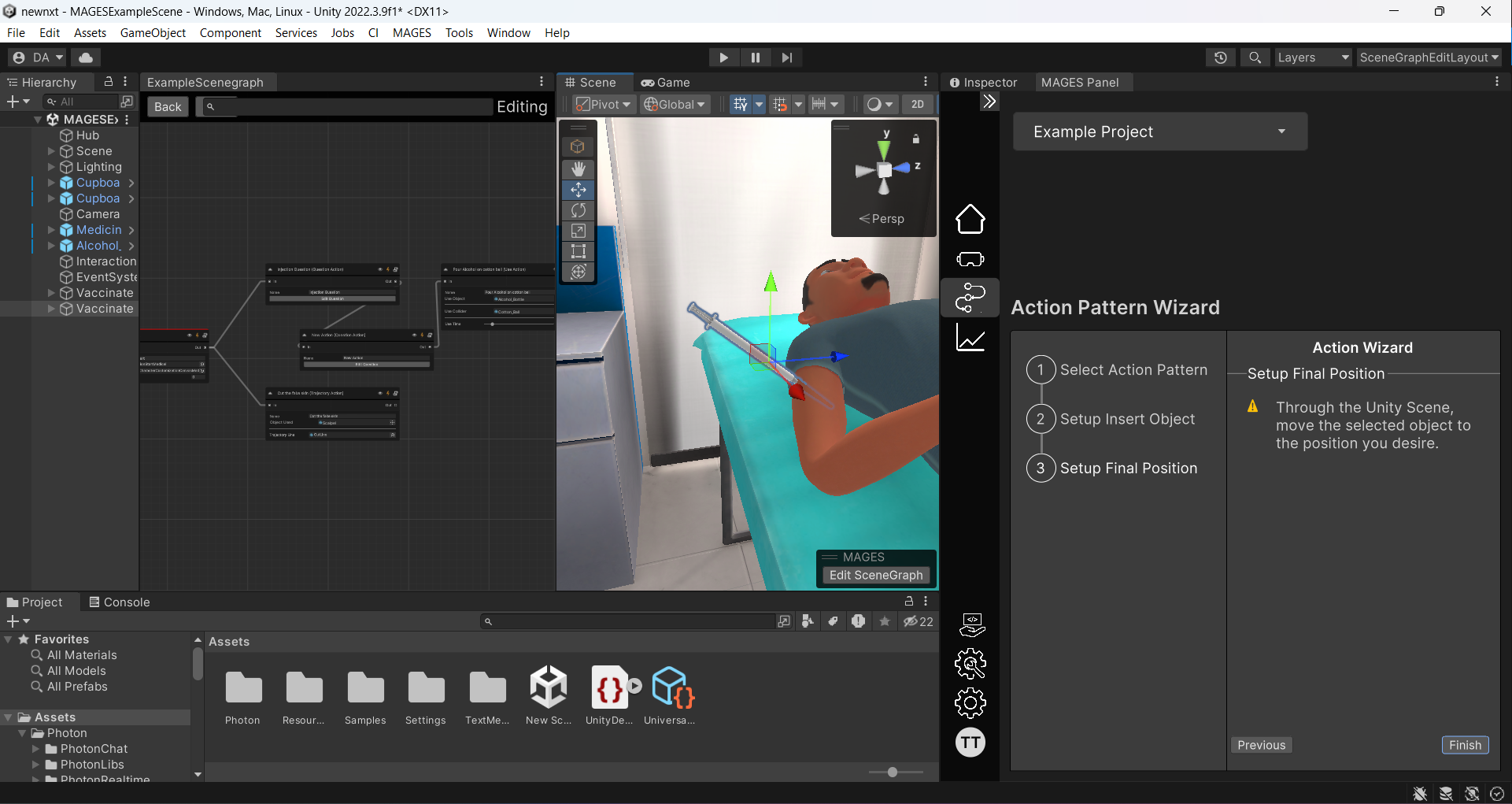Viewport: 1512px width, 804px height.
Task: Toggle grid visibility in Scene toolbar
Action: tap(740, 104)
